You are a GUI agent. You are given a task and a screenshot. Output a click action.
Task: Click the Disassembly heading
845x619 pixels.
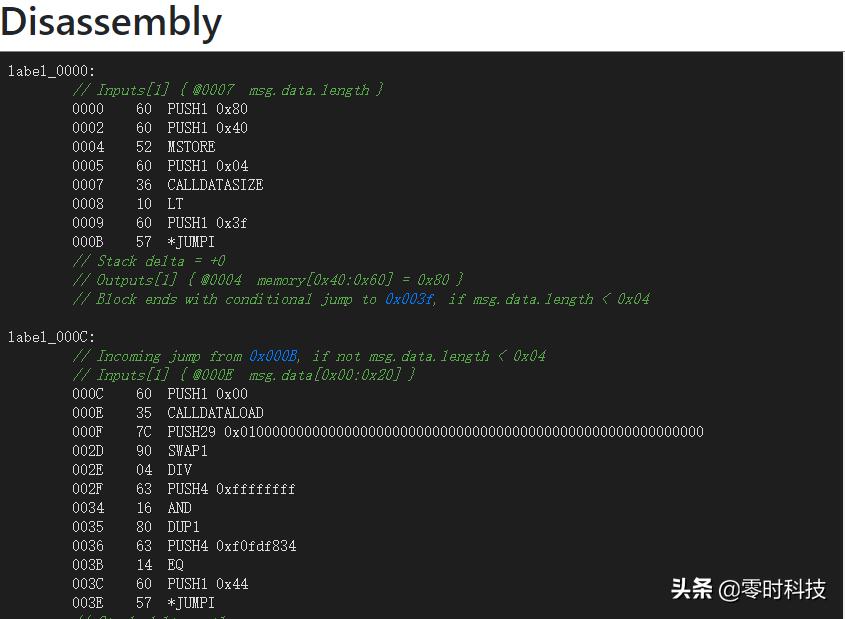(111, 22)
